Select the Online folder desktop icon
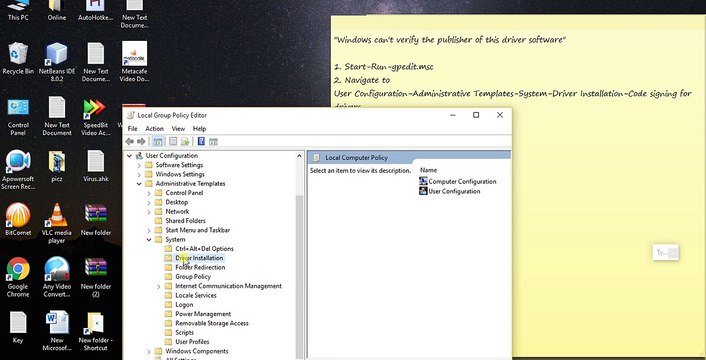 pos(57,11)
